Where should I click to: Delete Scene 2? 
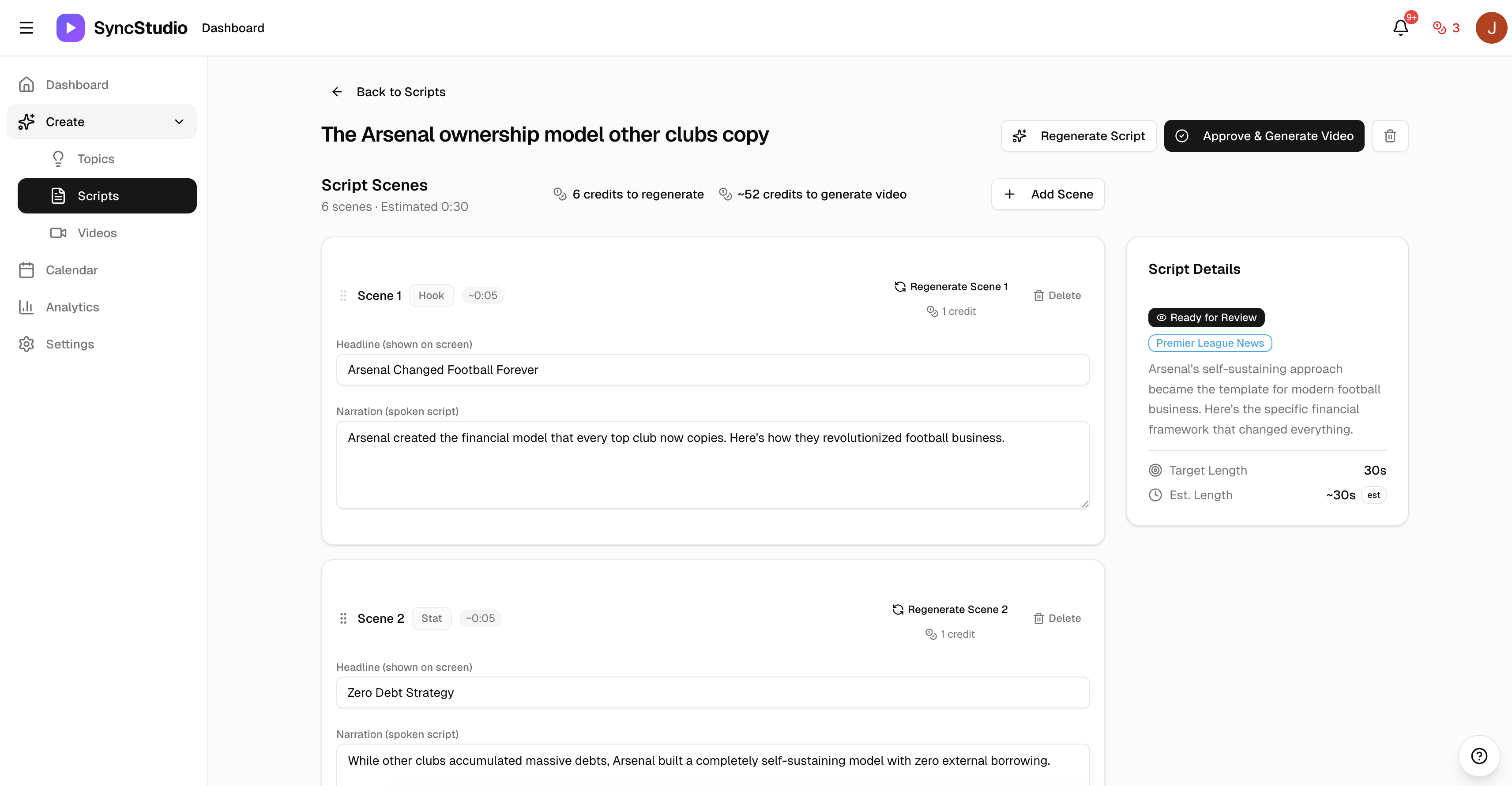pos(1057,618)
